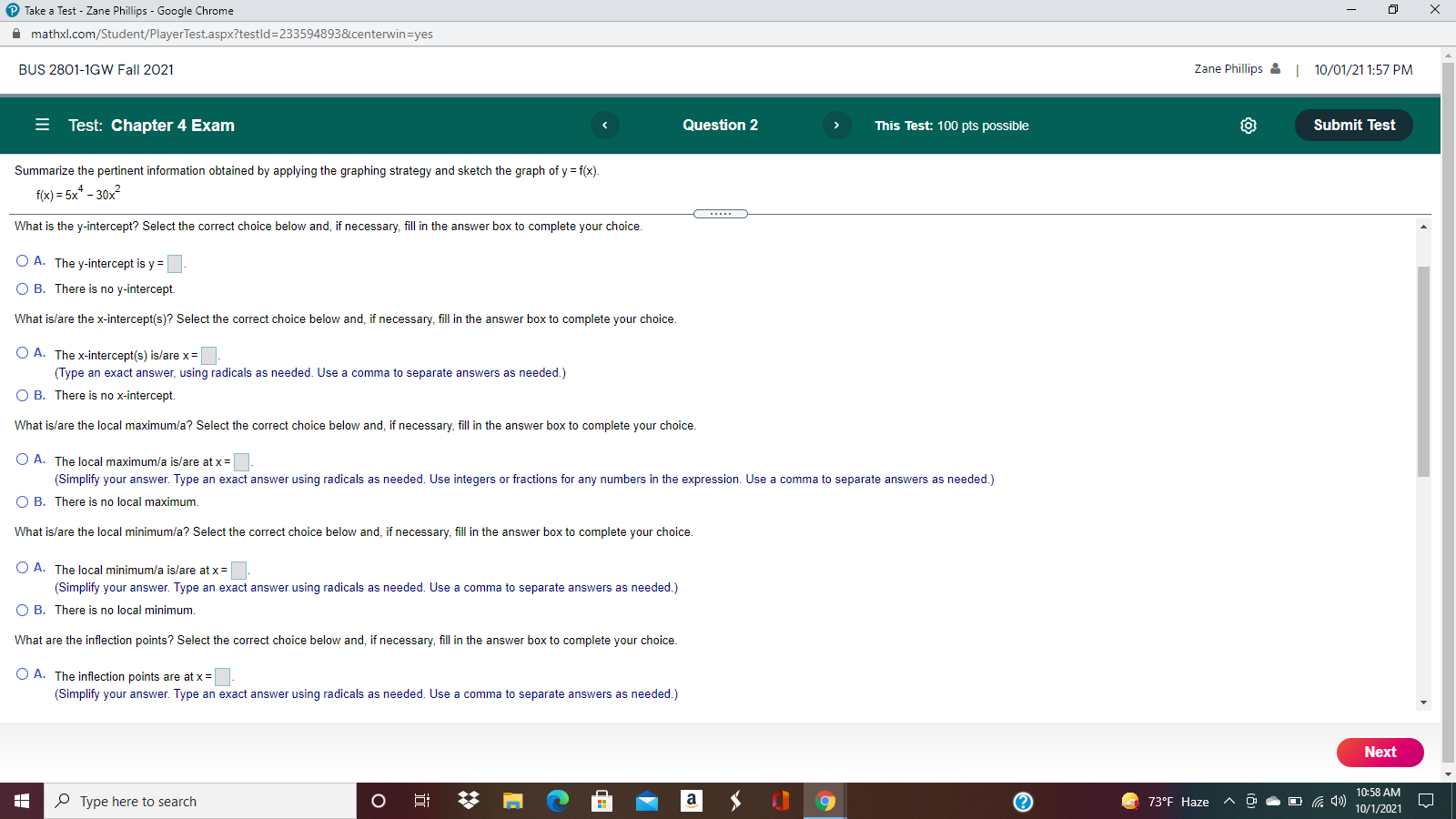The width and height of the screenshot is (1456, 819).
Task: Open the weather widget showing 73°F Haze
Action: (1166, 801)
